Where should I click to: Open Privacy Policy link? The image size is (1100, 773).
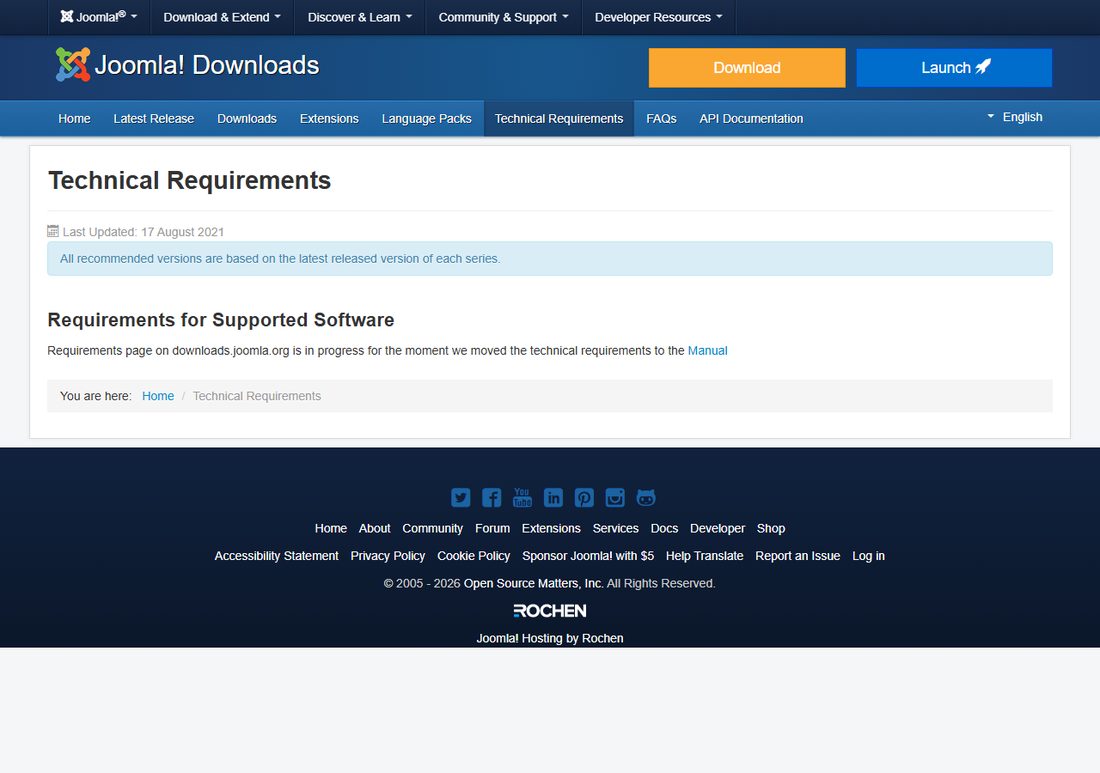coord(388,556)
